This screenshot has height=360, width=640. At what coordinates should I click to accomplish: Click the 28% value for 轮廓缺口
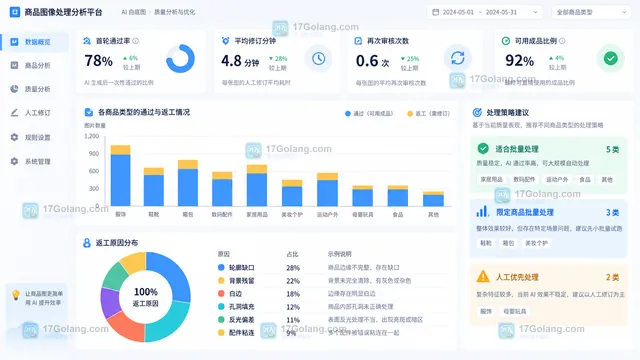click(x=293, y=268)
